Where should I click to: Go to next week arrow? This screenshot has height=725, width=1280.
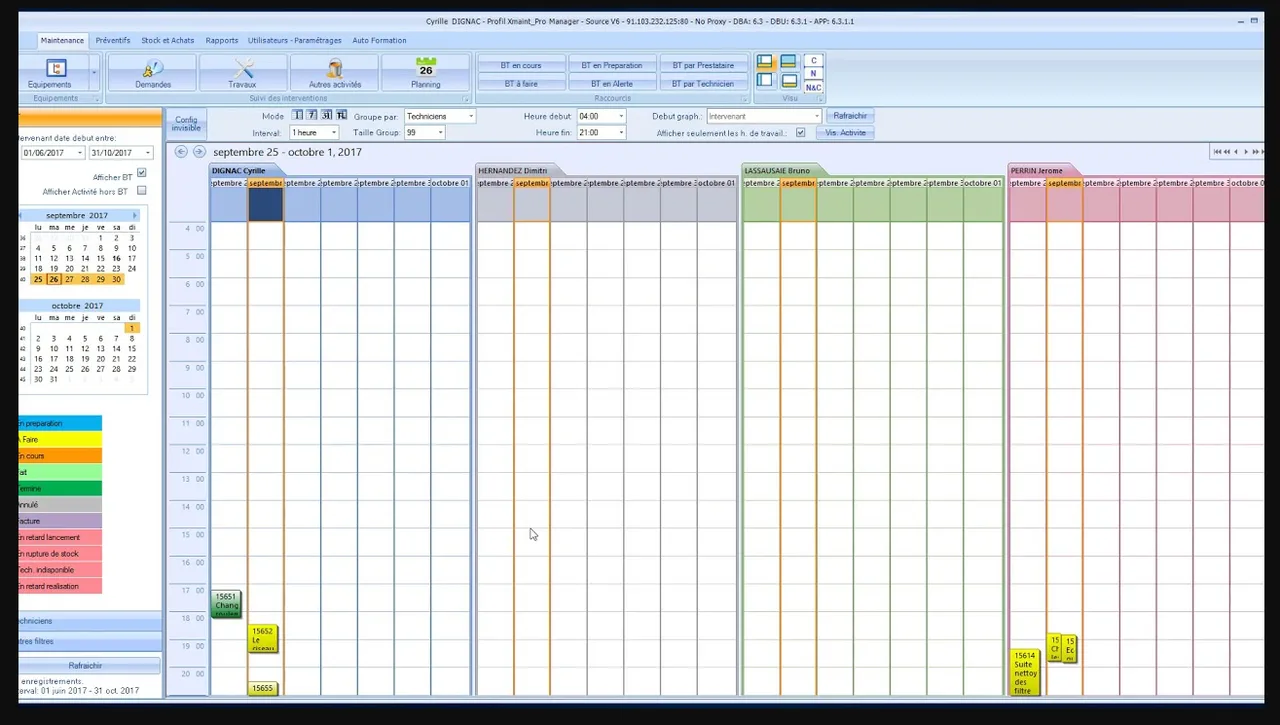(199, 152)
